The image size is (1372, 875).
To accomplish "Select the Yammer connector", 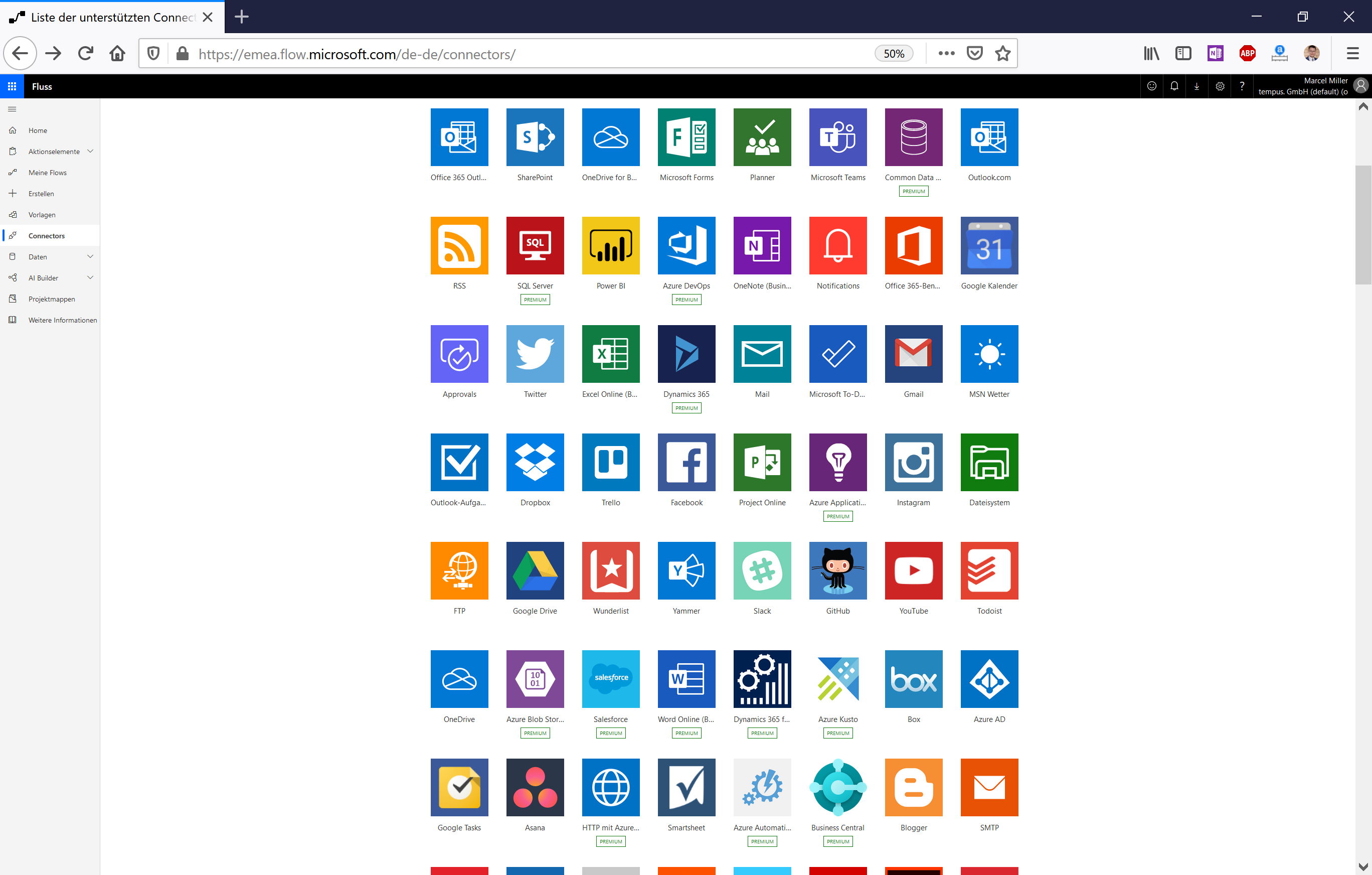I will click(x=686, y=570).
